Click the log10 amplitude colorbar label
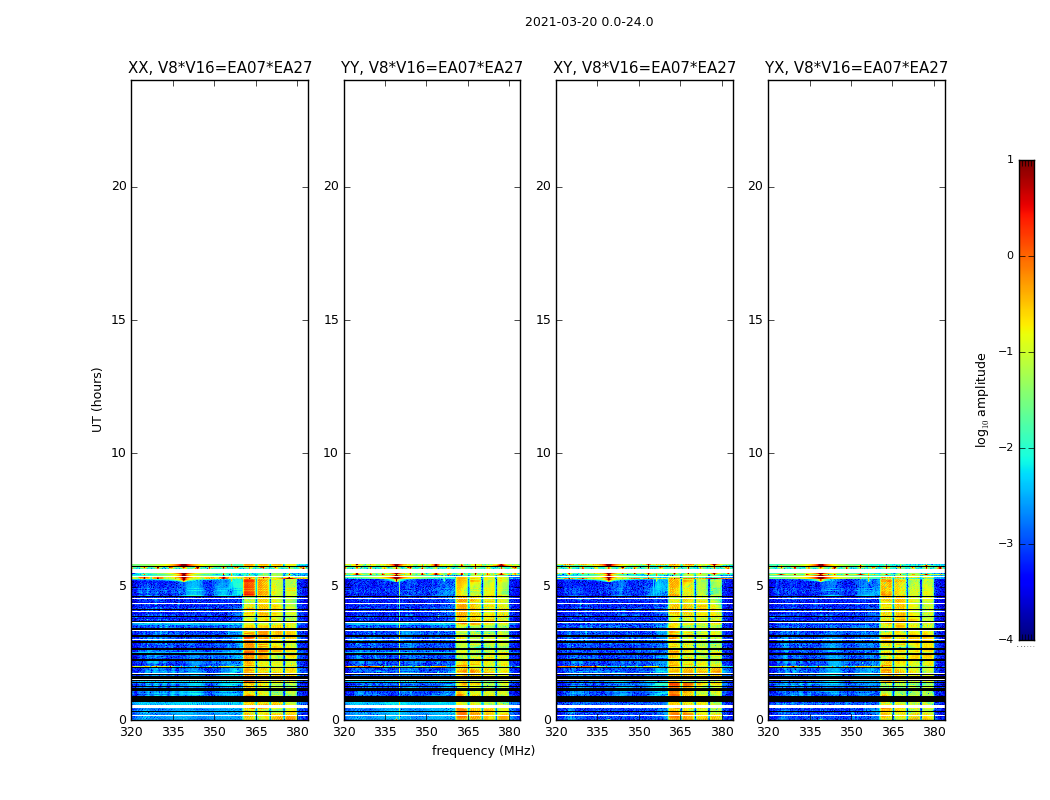The image size is (1050, 800). 981,399
